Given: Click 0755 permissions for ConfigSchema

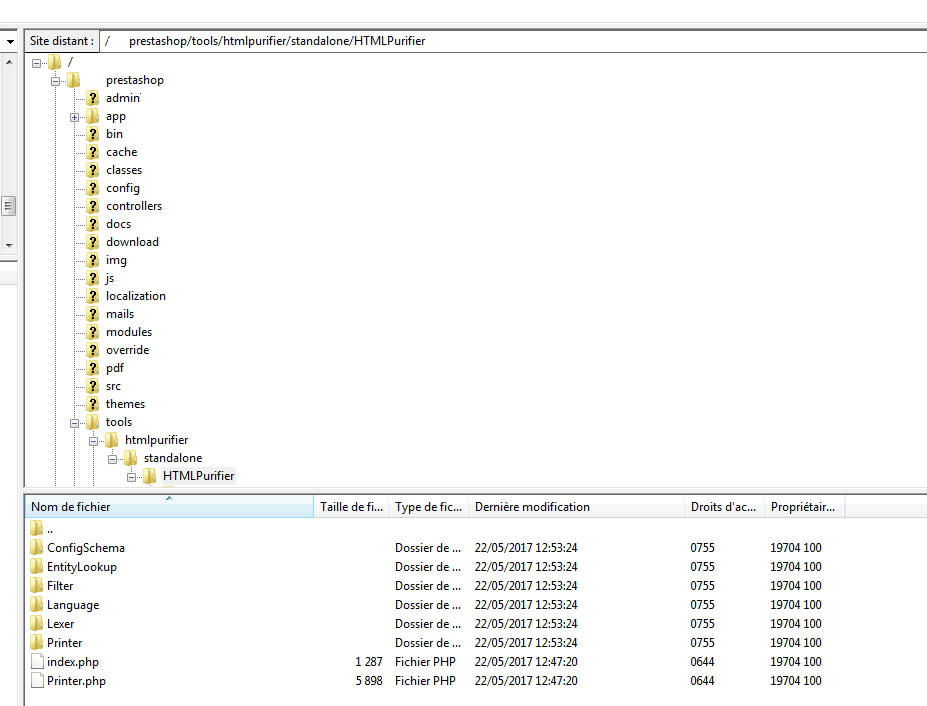Looking at the screenshot, I should pyautogui.click(x=702, y=548).
